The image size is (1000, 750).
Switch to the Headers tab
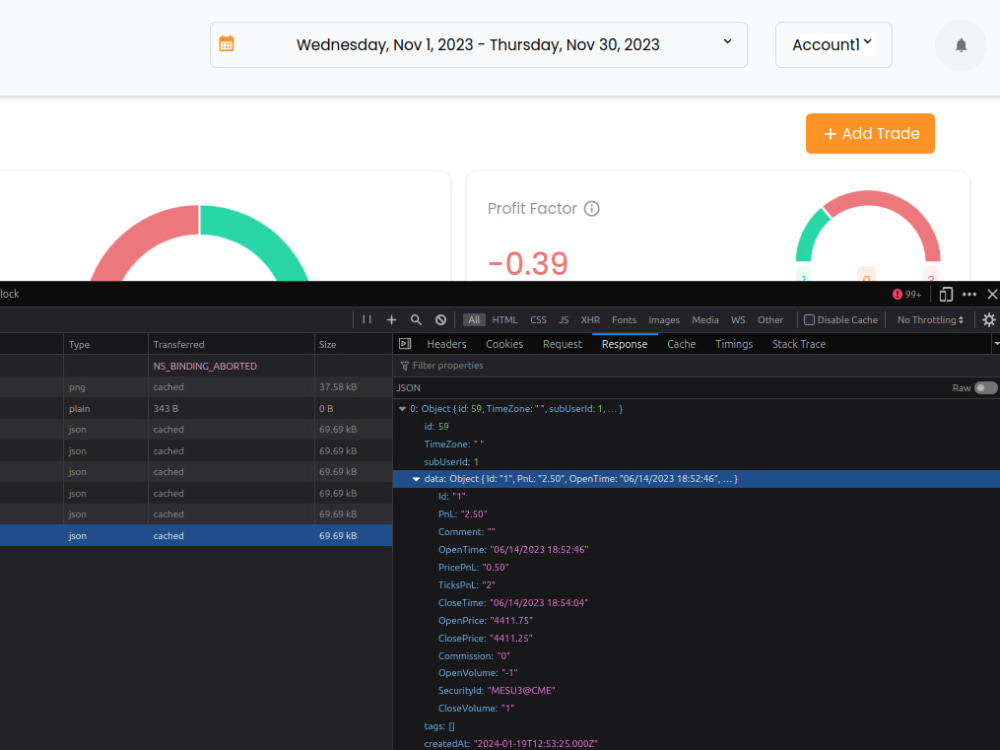pyautogui.click(x=446, y=344)
